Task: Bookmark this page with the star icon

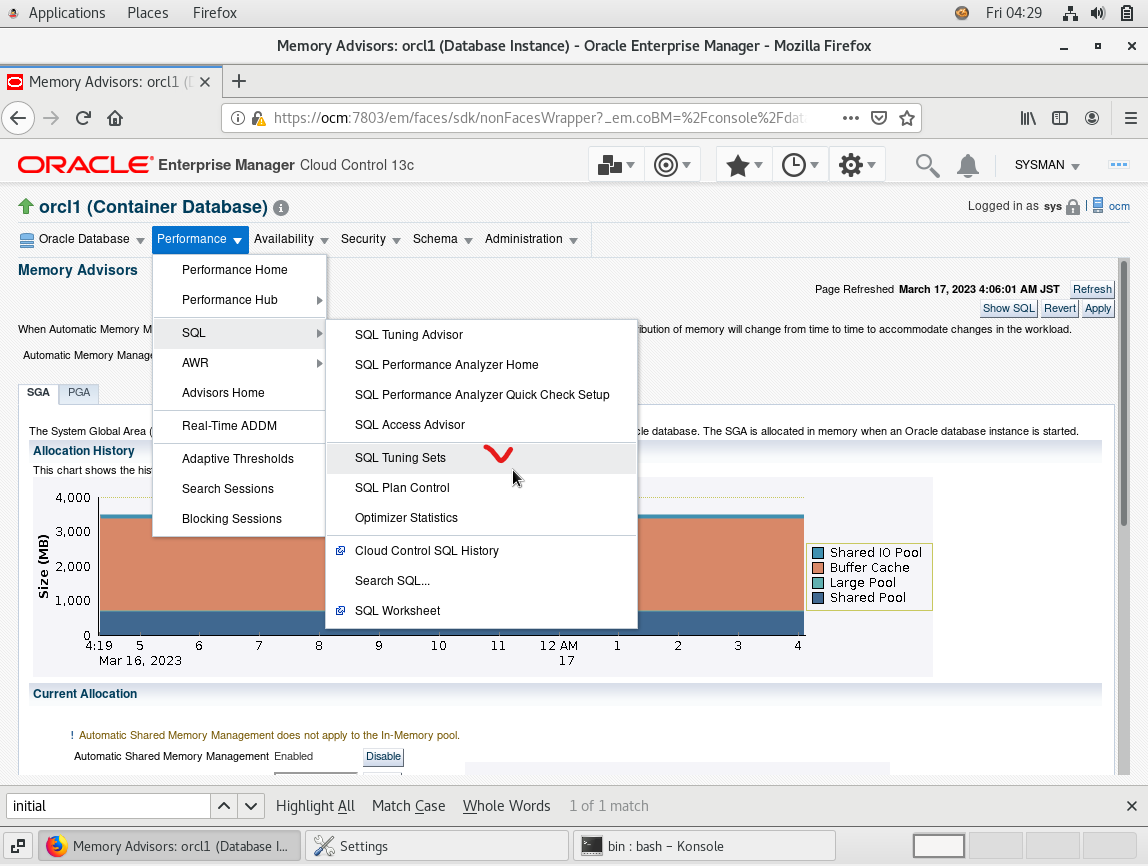Action: point(907,118)
